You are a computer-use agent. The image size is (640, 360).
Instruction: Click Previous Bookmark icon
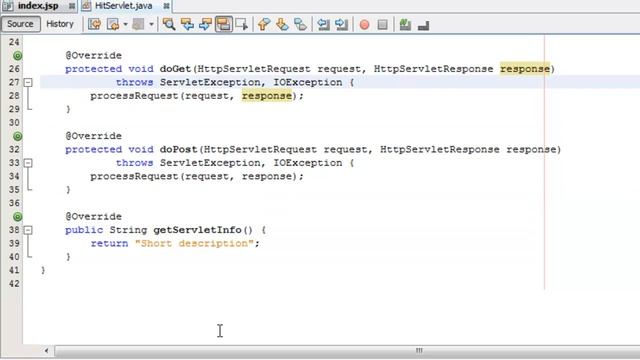pos(264,24)
